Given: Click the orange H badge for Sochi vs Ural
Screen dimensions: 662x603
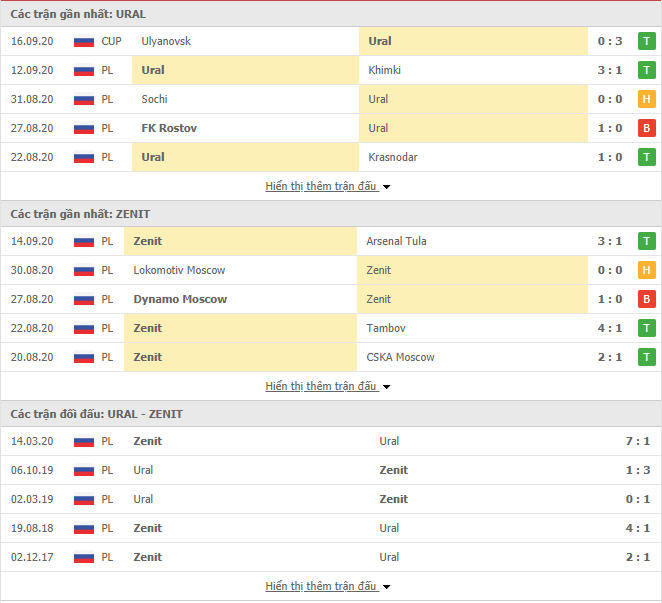Looking at the screenshot, I should tap(646, 99).
